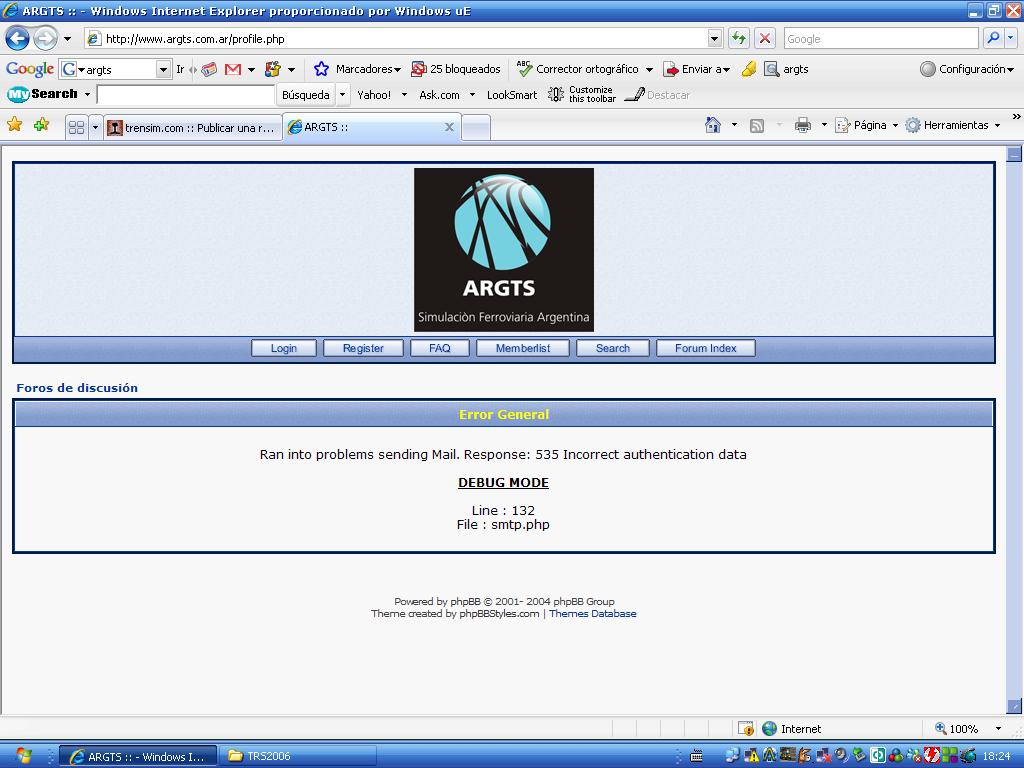This screenshot has width=1024, height=768.
Task: Click the browser Back arrow button
Action: click(18, 39)
